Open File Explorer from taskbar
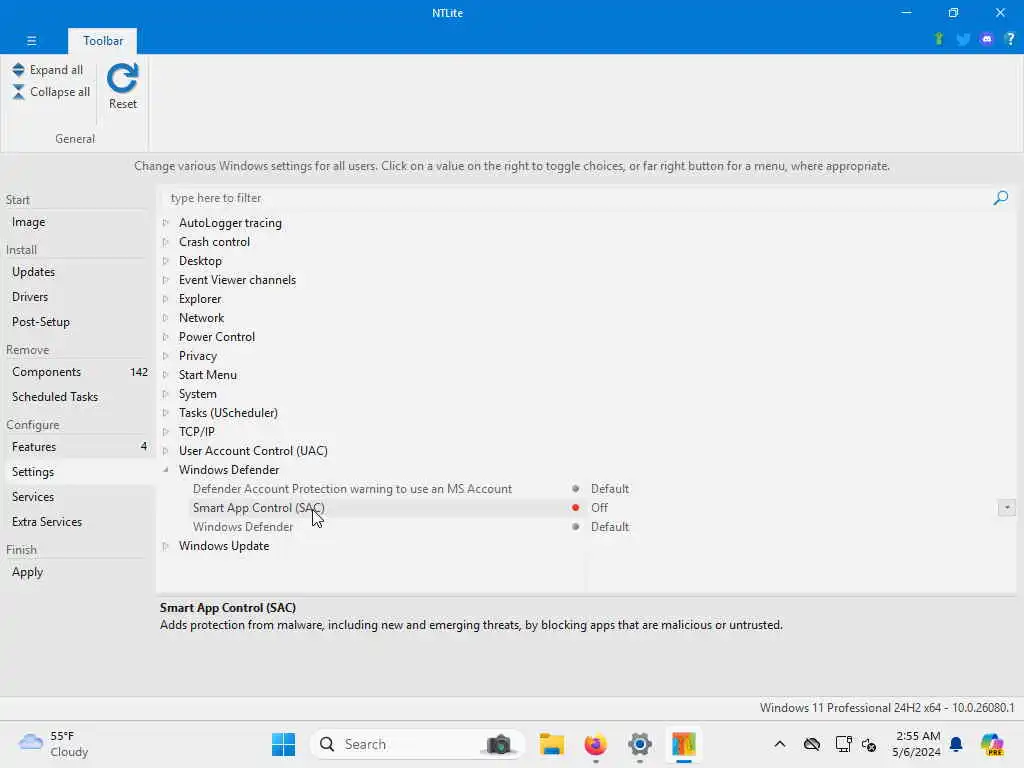 coord(552,744)
